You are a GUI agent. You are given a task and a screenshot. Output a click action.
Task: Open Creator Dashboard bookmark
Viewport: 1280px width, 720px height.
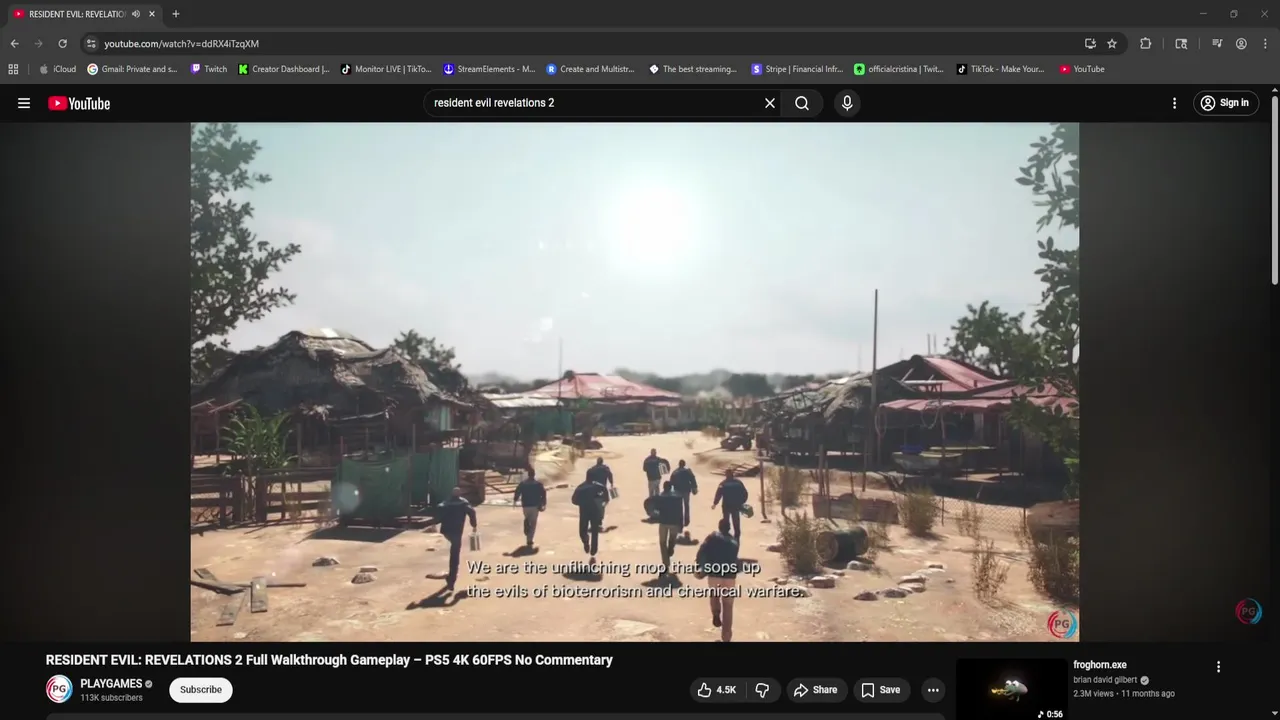pyautogui.click(x=284, y=69)
